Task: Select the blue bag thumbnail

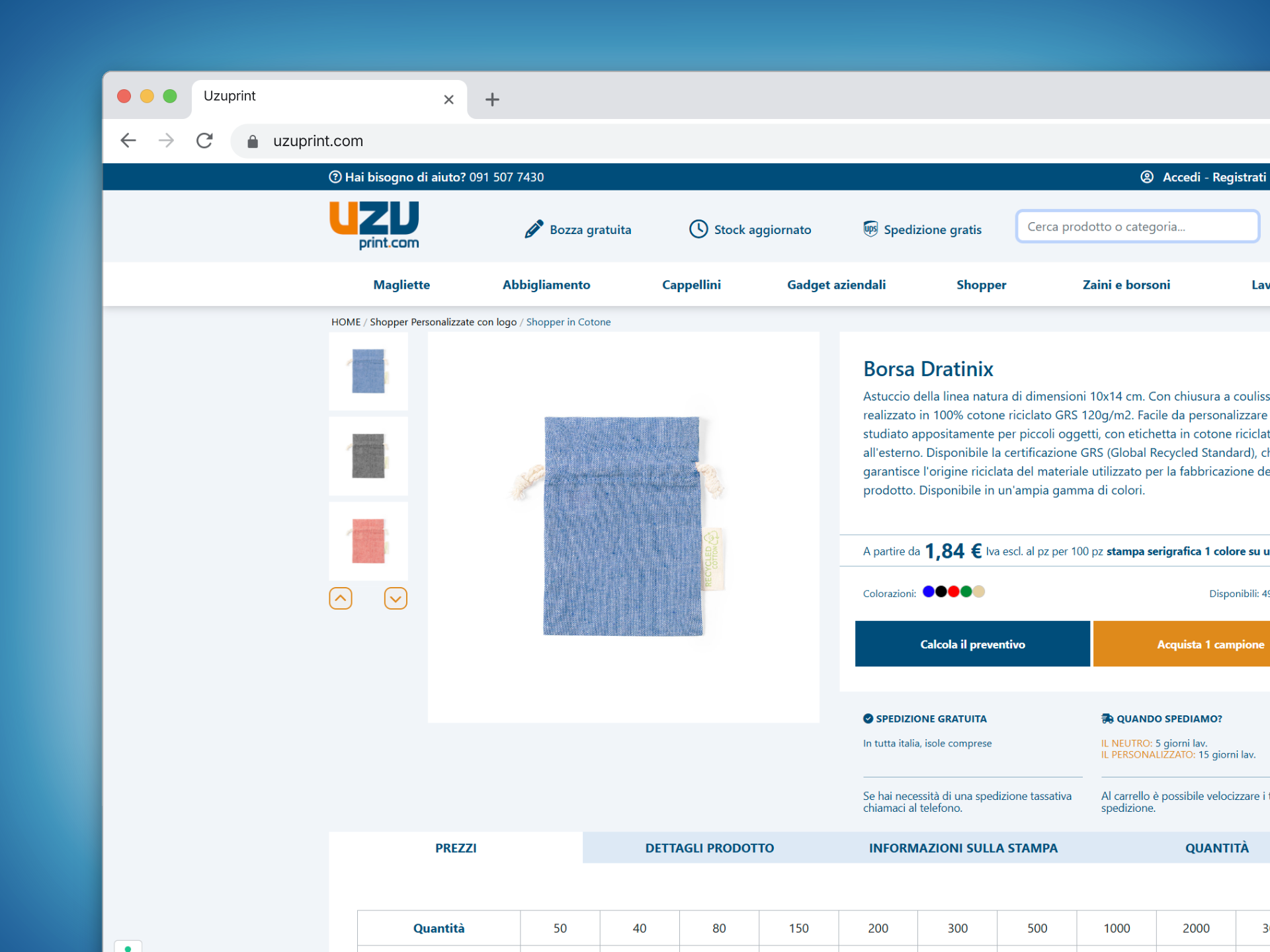Action: tap(368, 372)
